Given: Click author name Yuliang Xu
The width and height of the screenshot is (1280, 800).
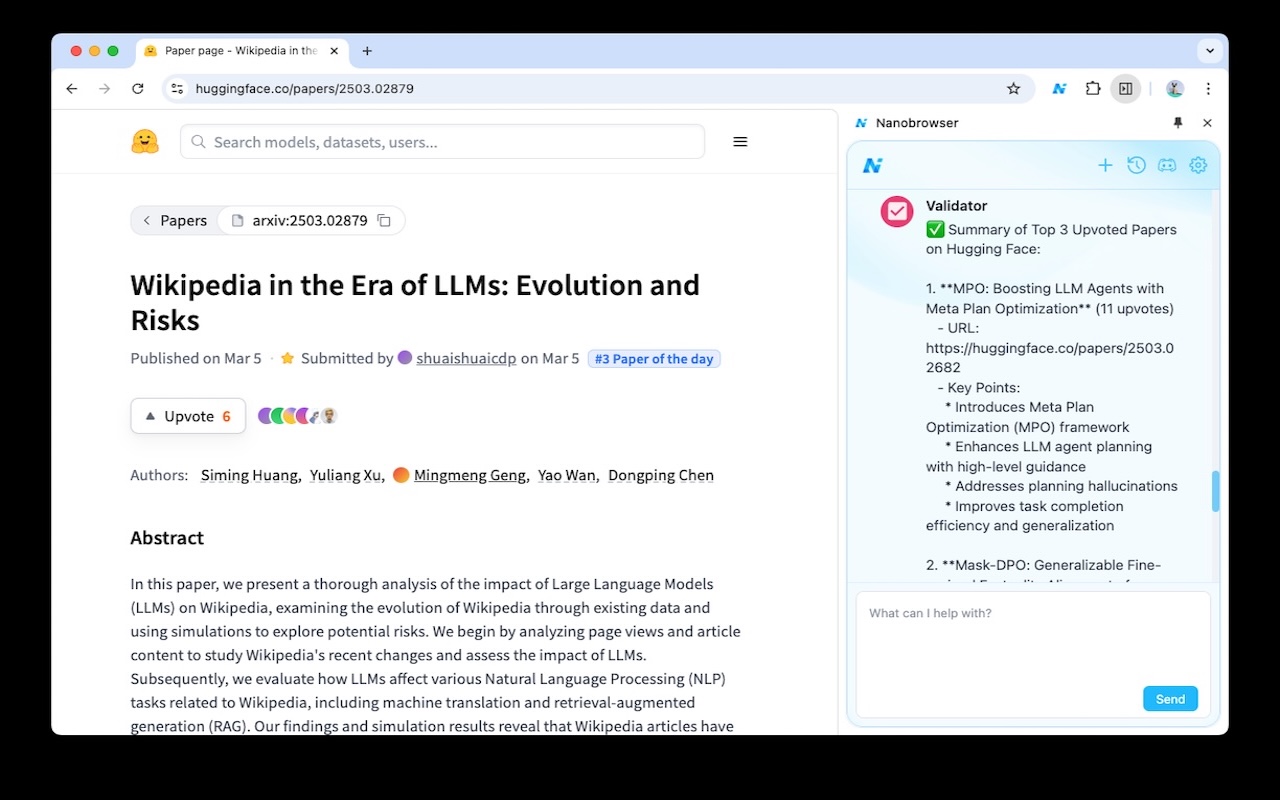Looking at the screenshot, I should (x=345, y=475).
